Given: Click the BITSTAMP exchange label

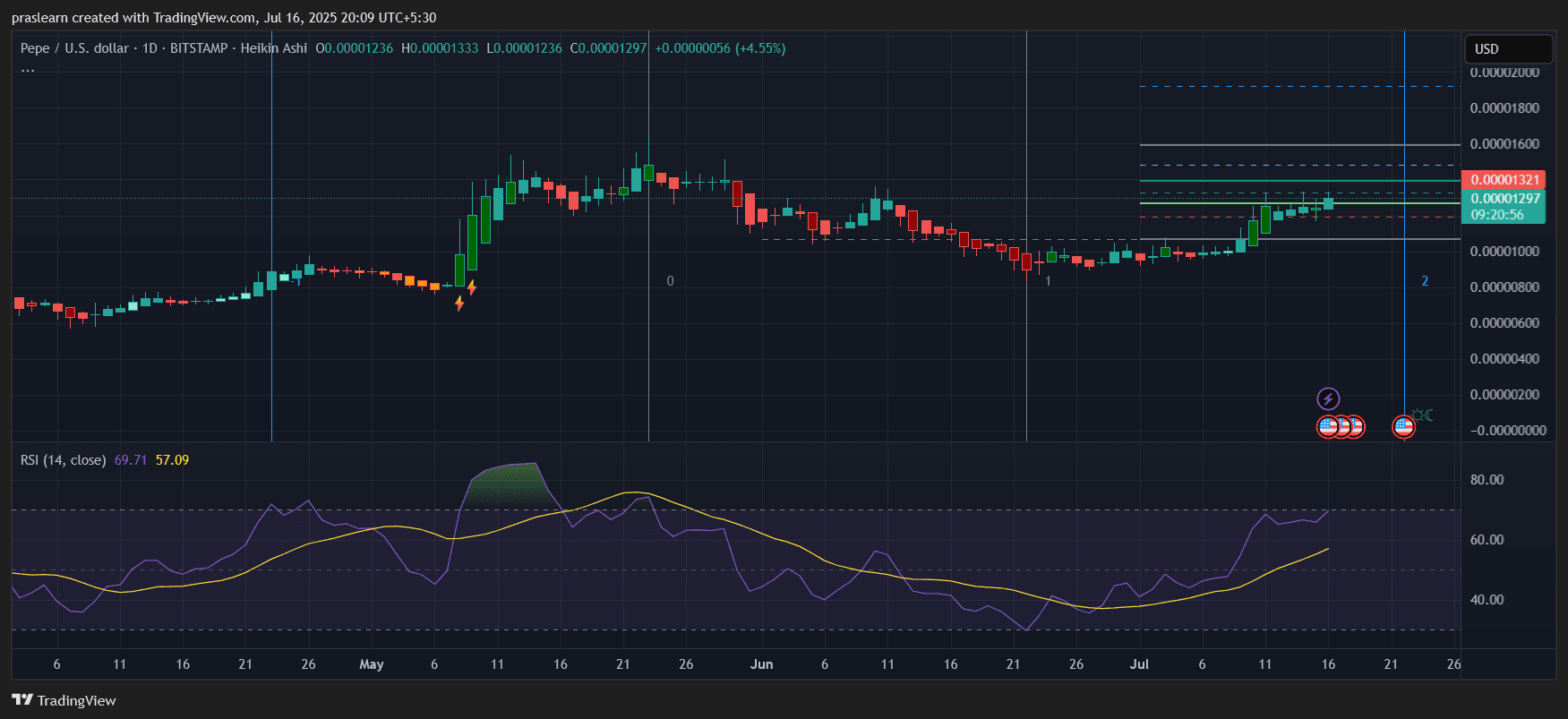Looking at the screenshot, I should 199,48.
